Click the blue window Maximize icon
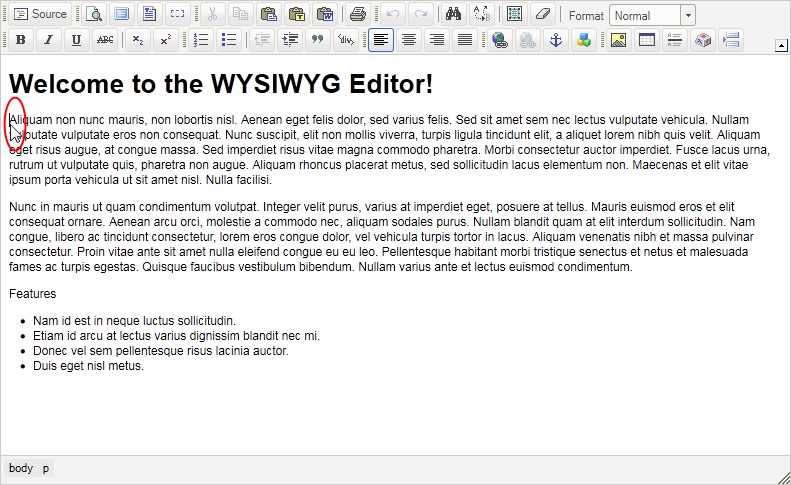 click(x=122, y=14)
